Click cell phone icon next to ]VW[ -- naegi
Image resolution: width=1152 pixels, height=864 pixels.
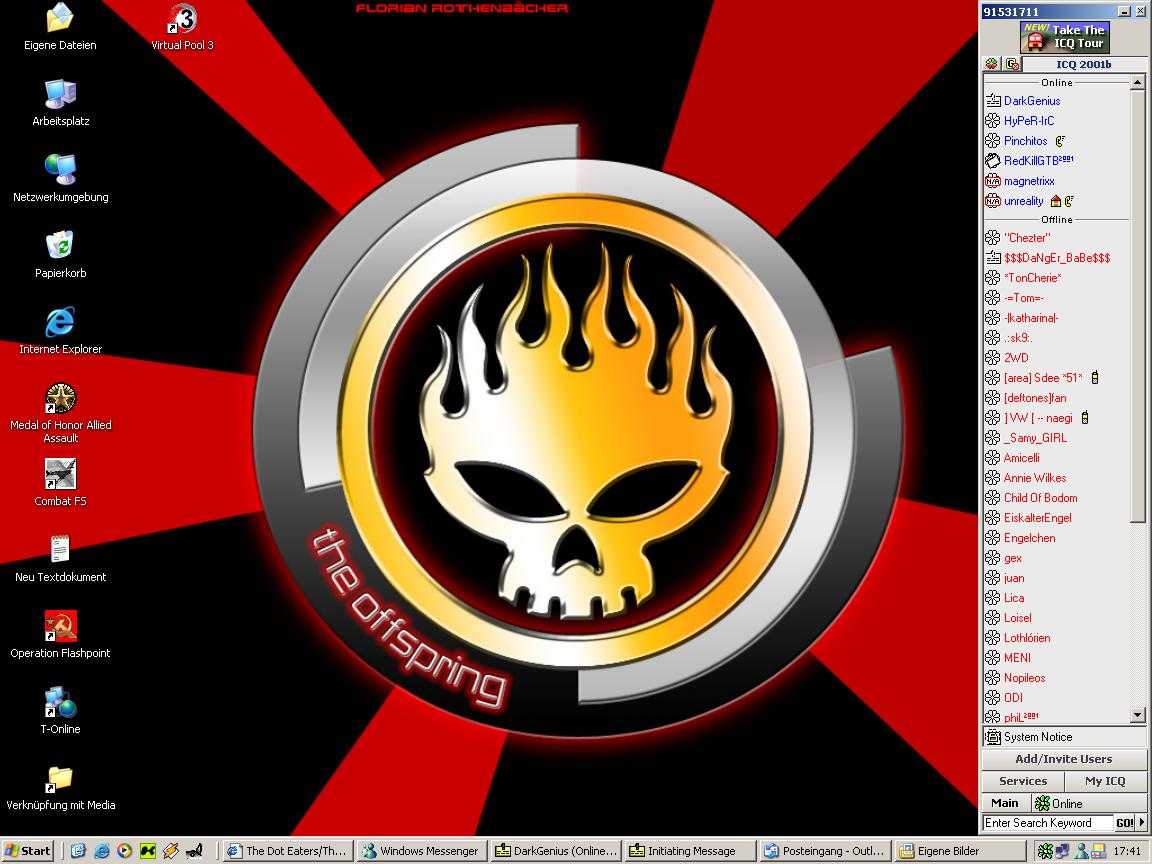pos(1084,418)
